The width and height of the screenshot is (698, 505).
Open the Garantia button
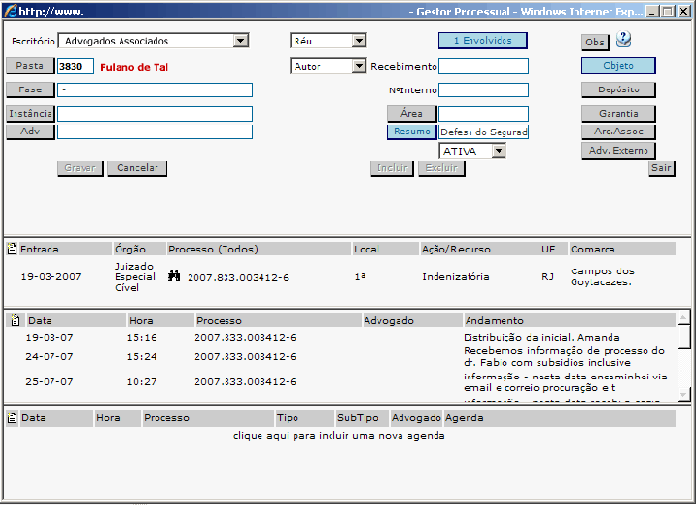618,113
